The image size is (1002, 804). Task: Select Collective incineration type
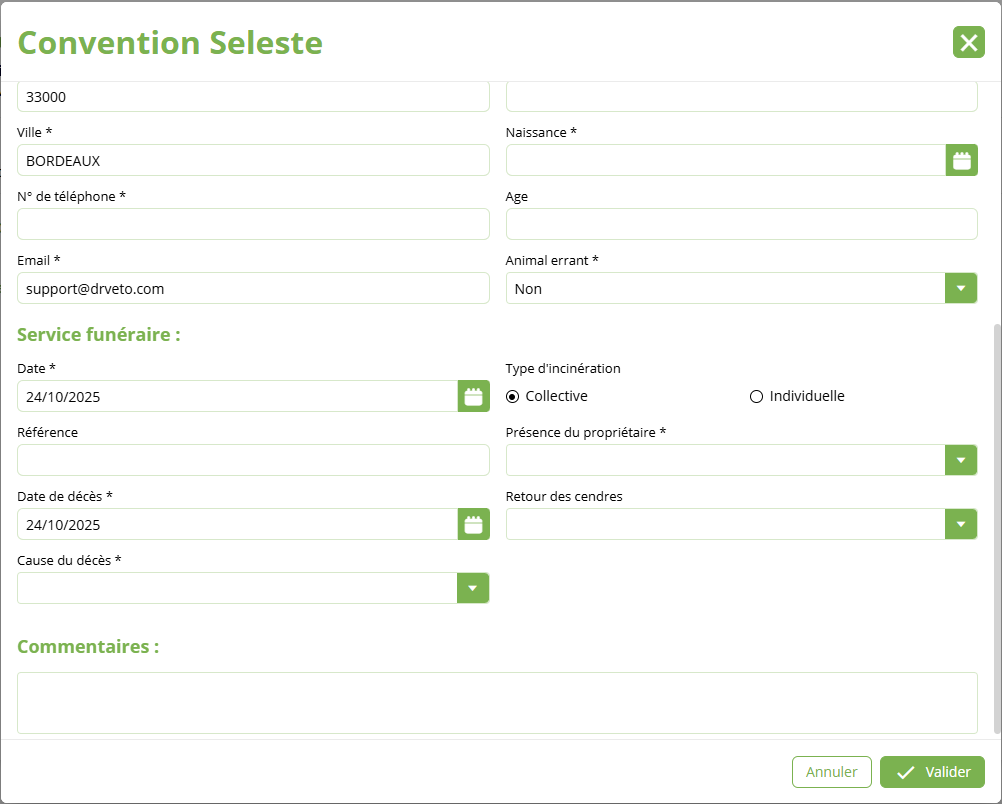coord(513,396)
